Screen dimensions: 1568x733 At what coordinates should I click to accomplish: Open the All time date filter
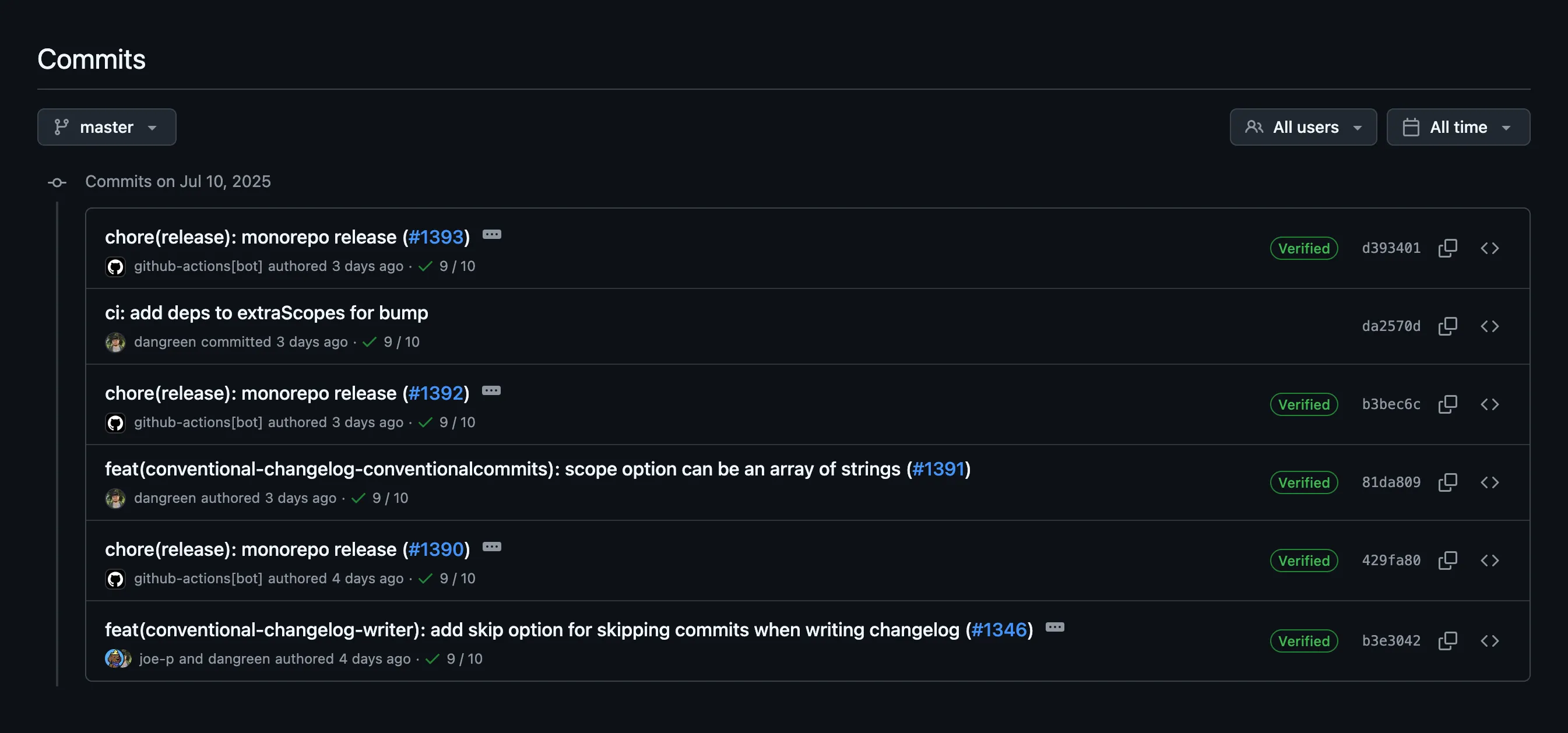click(1458, 127)
